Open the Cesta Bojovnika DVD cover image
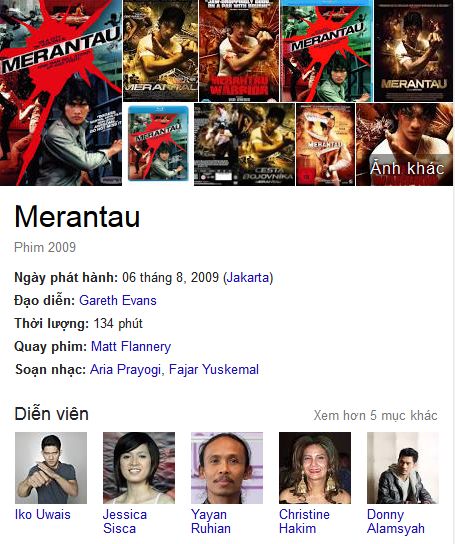 pos(244,144)
